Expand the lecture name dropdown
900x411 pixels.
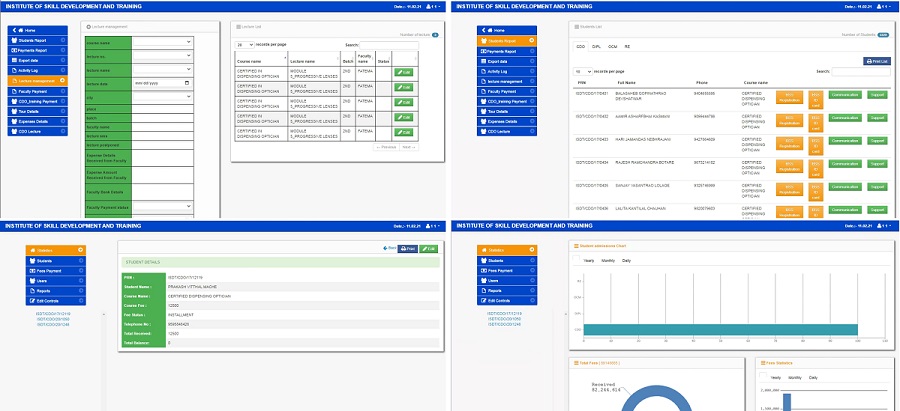(x=163, y=69)
